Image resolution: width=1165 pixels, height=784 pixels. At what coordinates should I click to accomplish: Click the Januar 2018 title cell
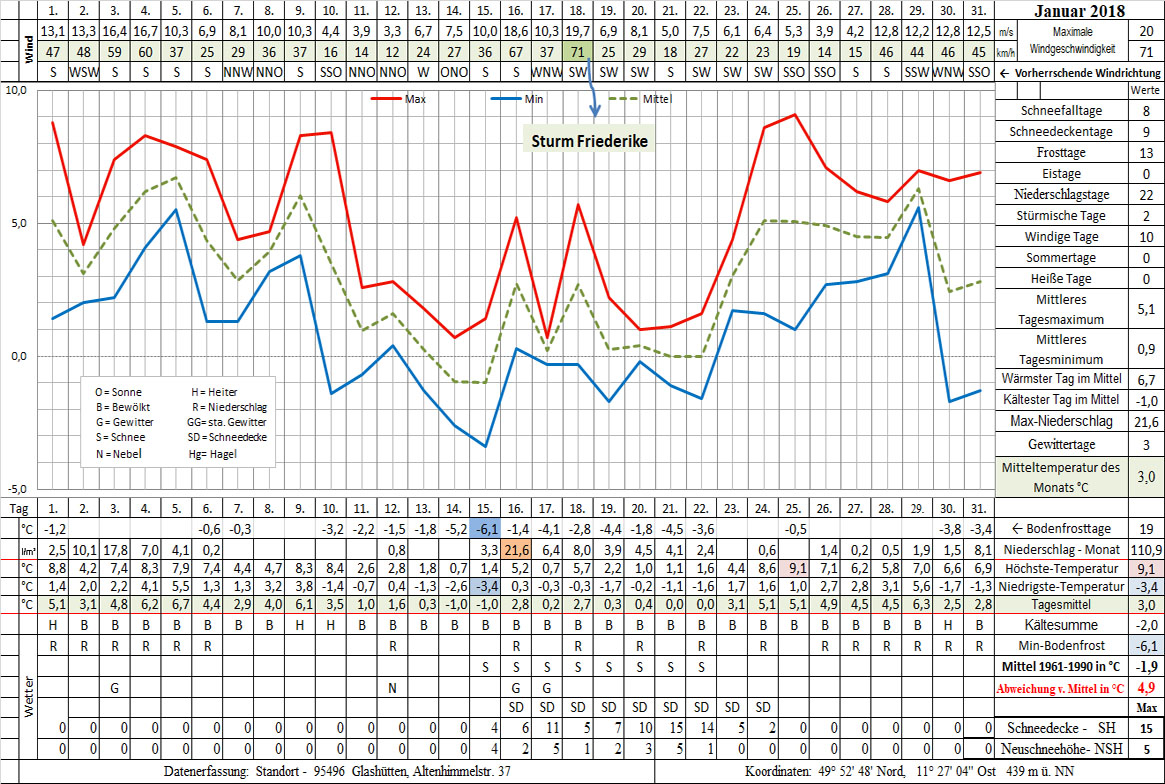coord(1080,11)
